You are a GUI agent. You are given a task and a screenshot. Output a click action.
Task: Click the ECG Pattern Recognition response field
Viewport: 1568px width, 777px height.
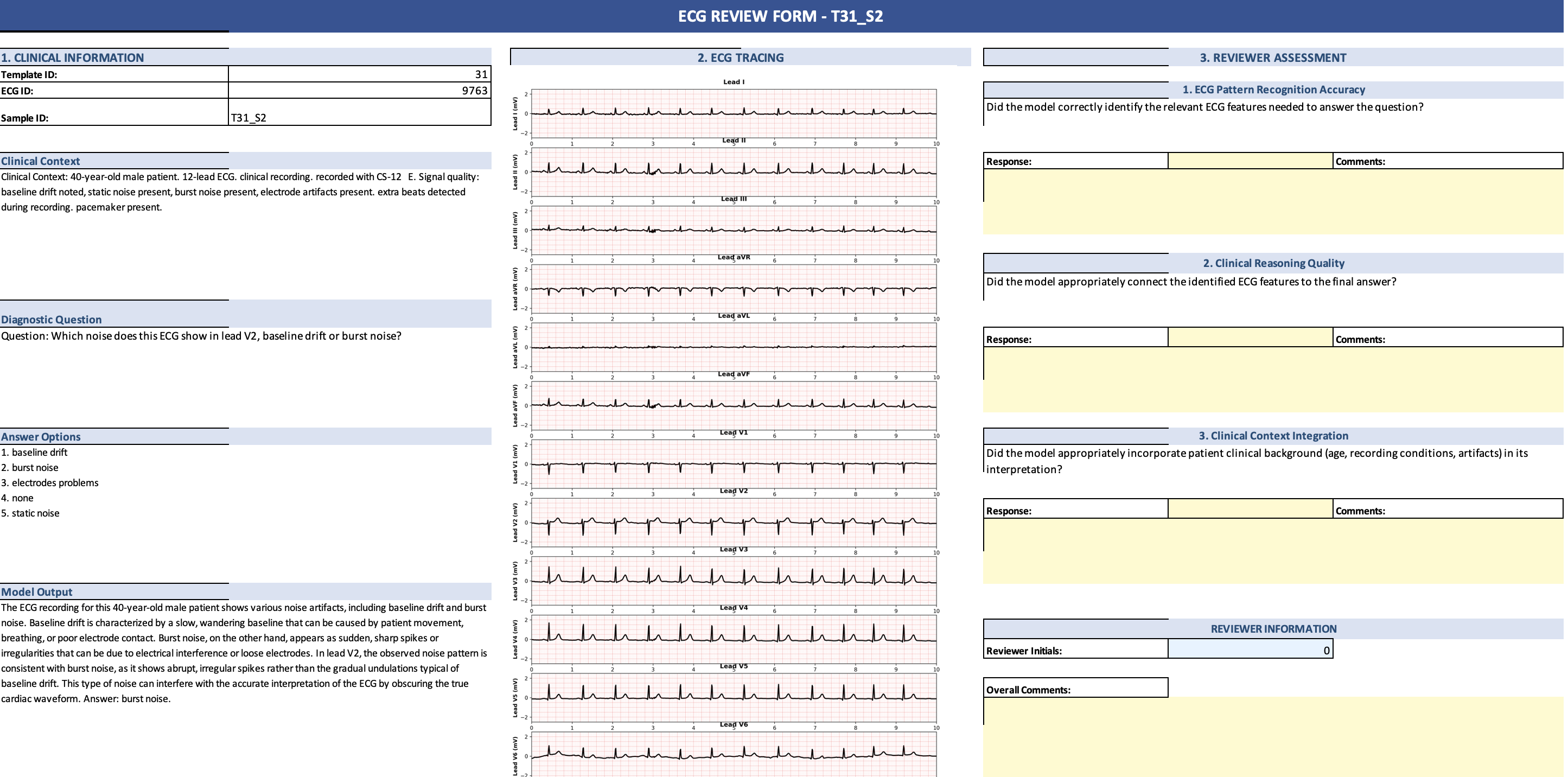point(1250,161)
